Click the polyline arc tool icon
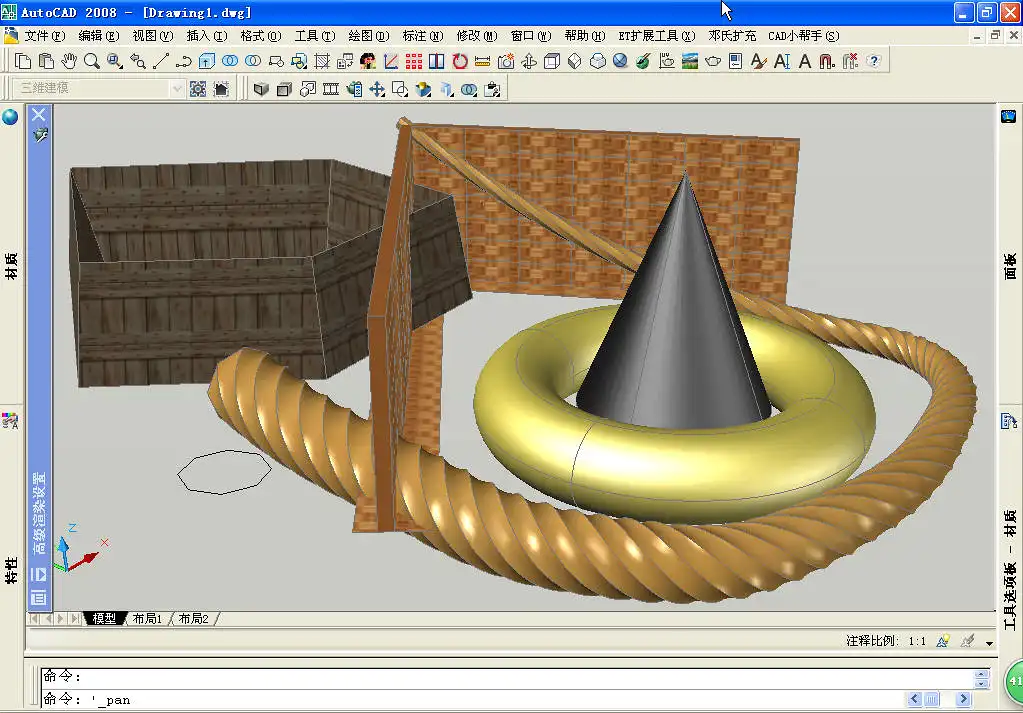Viewport: 1023px width, 713px height. pos(183,61)
